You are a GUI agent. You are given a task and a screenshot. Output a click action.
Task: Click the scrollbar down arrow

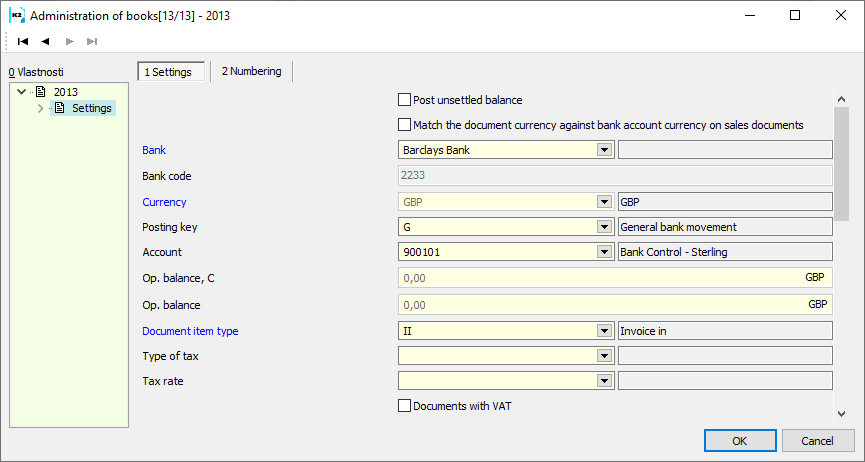pyautogui.click(x=841, y=413)
